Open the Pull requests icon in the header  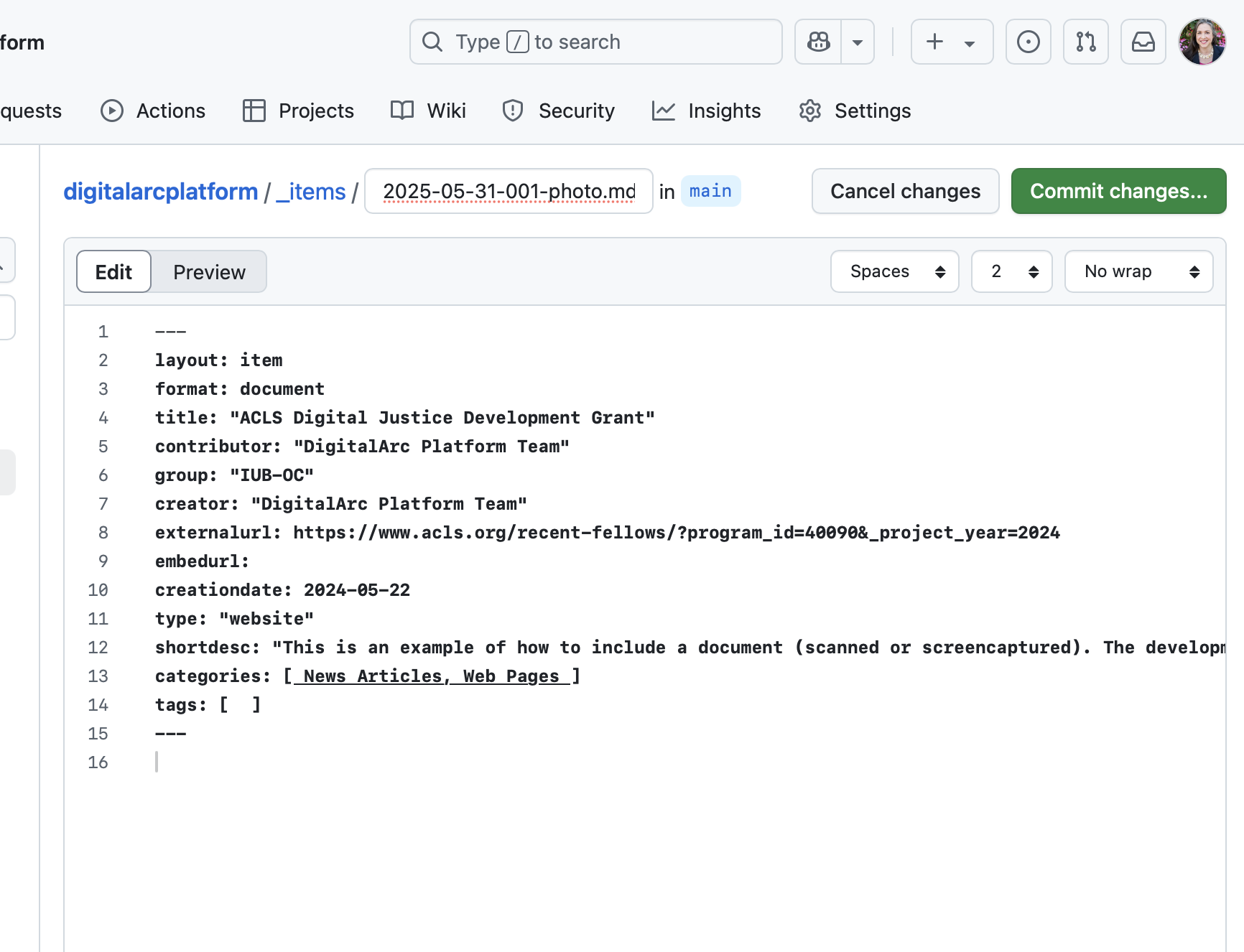click(x=1085, y=42)
